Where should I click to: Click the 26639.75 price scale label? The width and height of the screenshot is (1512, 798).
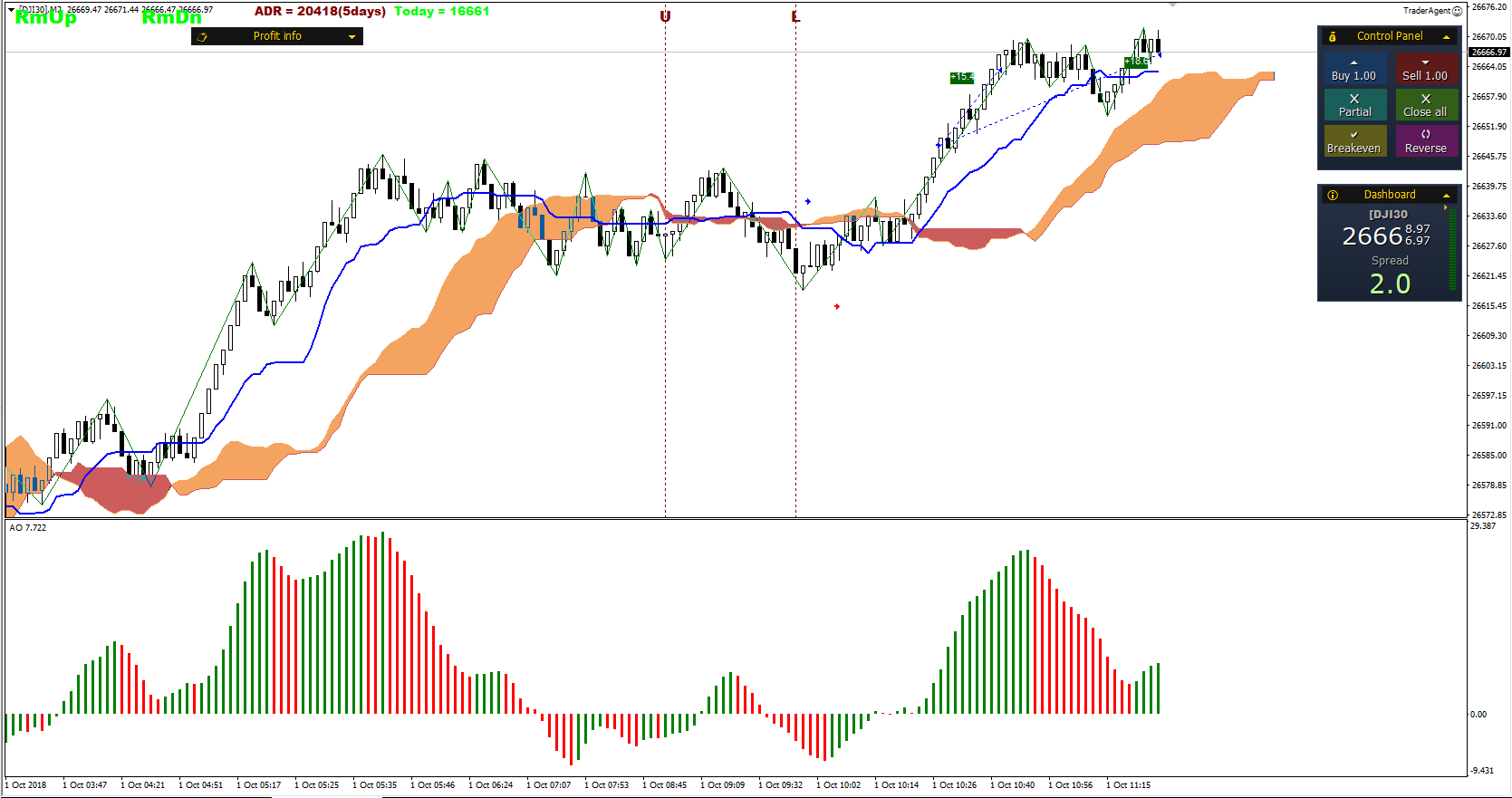point(1489,187)
